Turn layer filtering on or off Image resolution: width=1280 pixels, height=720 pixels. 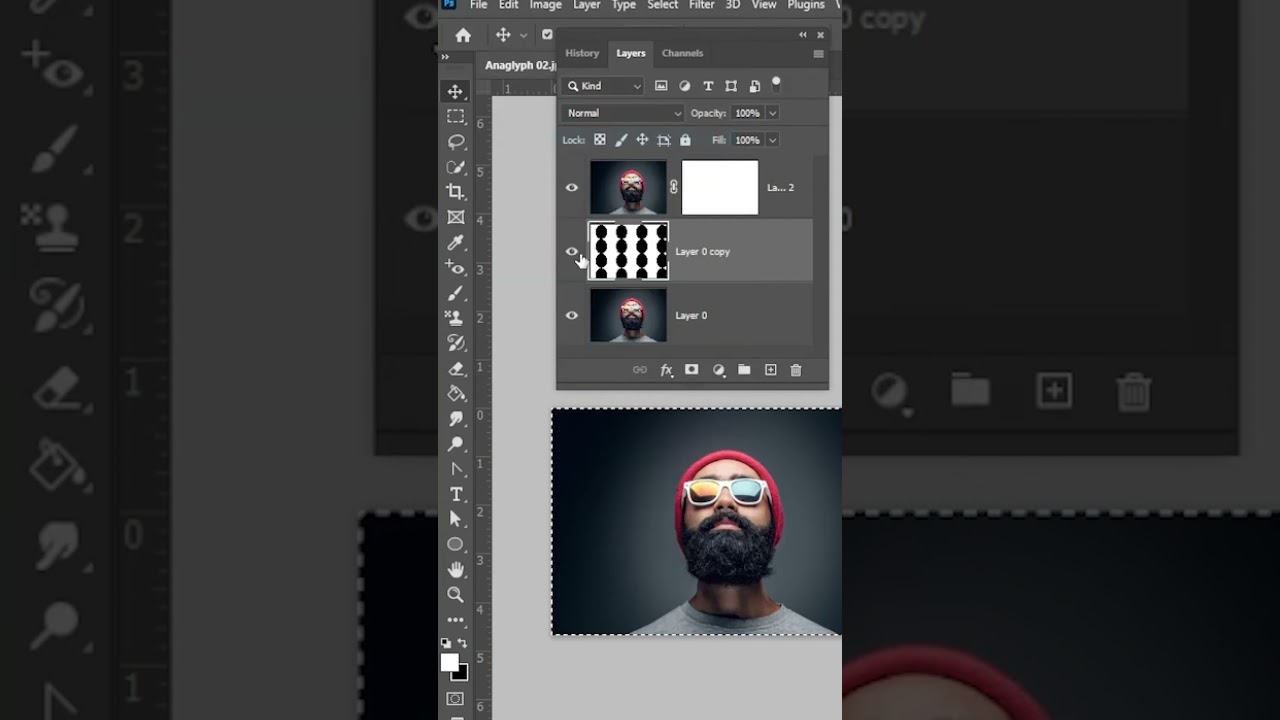(776, 84)
